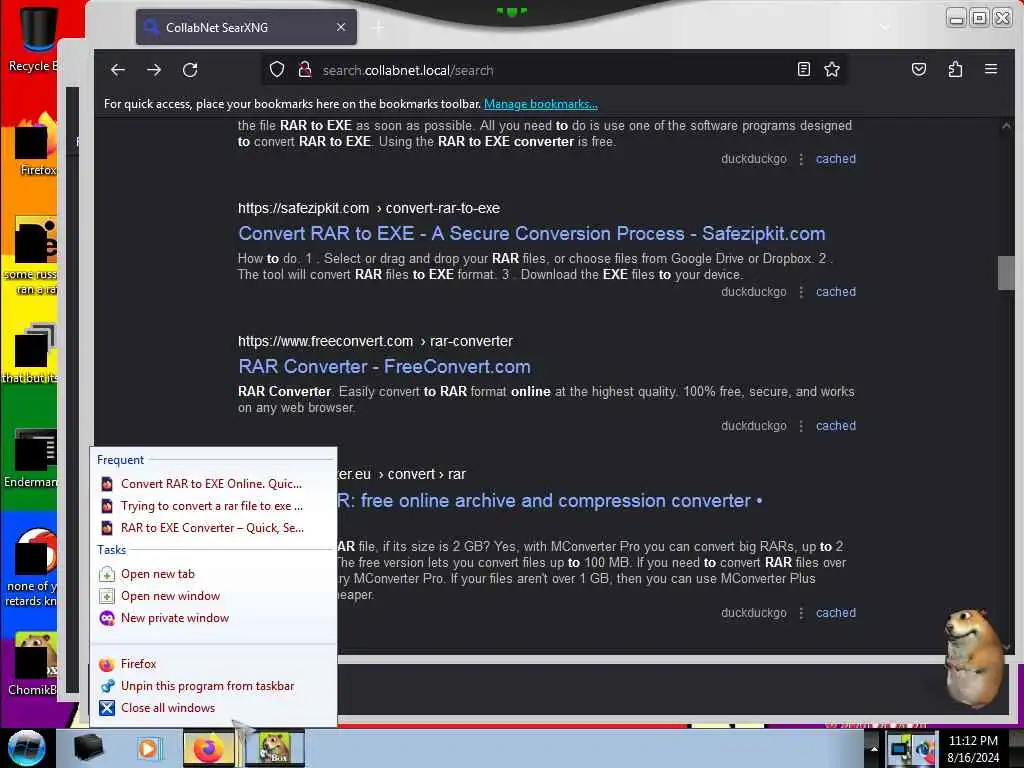The image size is (1024, 768).
Task: Click the page vertical scrollbar thumb
Action: pyautogui.click(x=1006, y=272)
